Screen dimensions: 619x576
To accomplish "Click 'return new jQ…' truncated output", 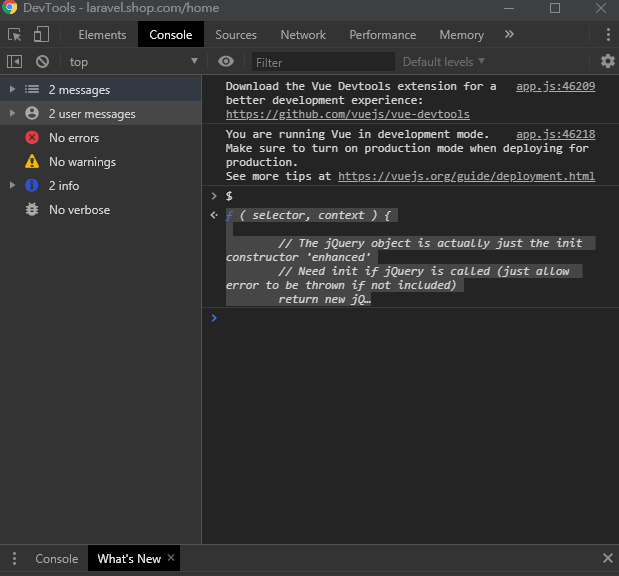I will click(325, 299).
